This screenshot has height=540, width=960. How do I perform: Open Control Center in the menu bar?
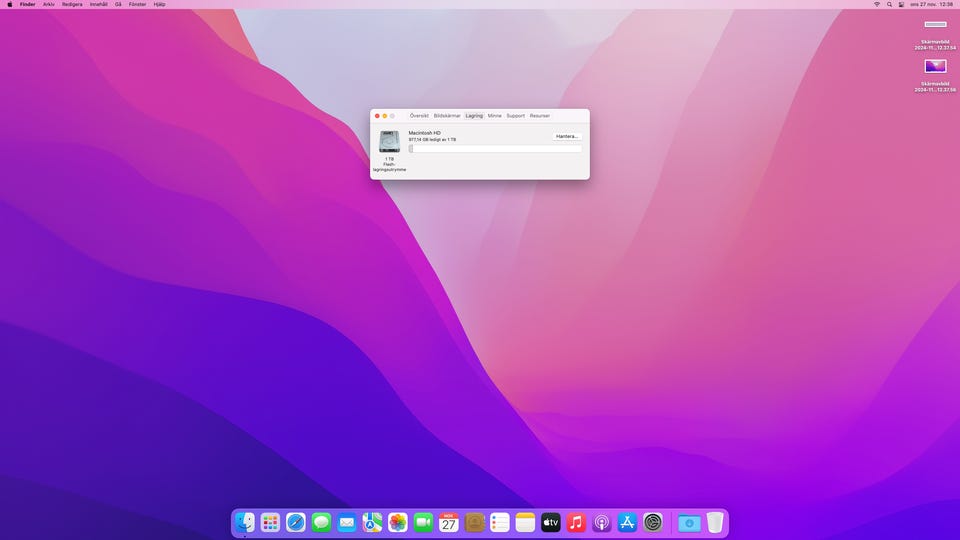901,4
